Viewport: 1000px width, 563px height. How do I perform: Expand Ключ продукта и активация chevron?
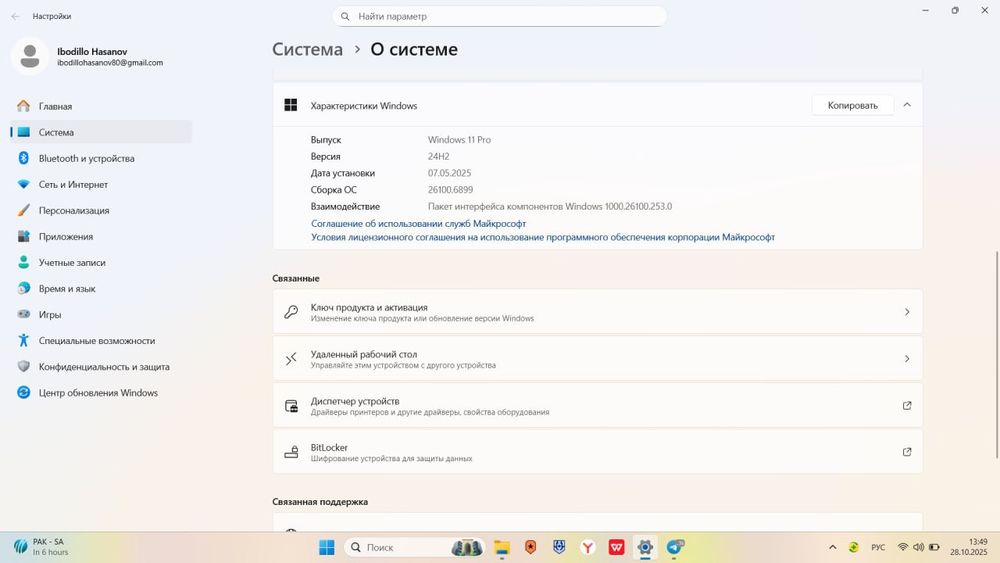(907, 312)
